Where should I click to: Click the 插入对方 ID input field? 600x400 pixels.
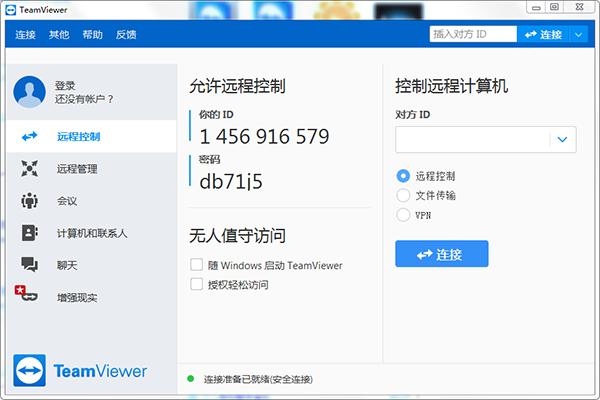[x=473, y=34]
